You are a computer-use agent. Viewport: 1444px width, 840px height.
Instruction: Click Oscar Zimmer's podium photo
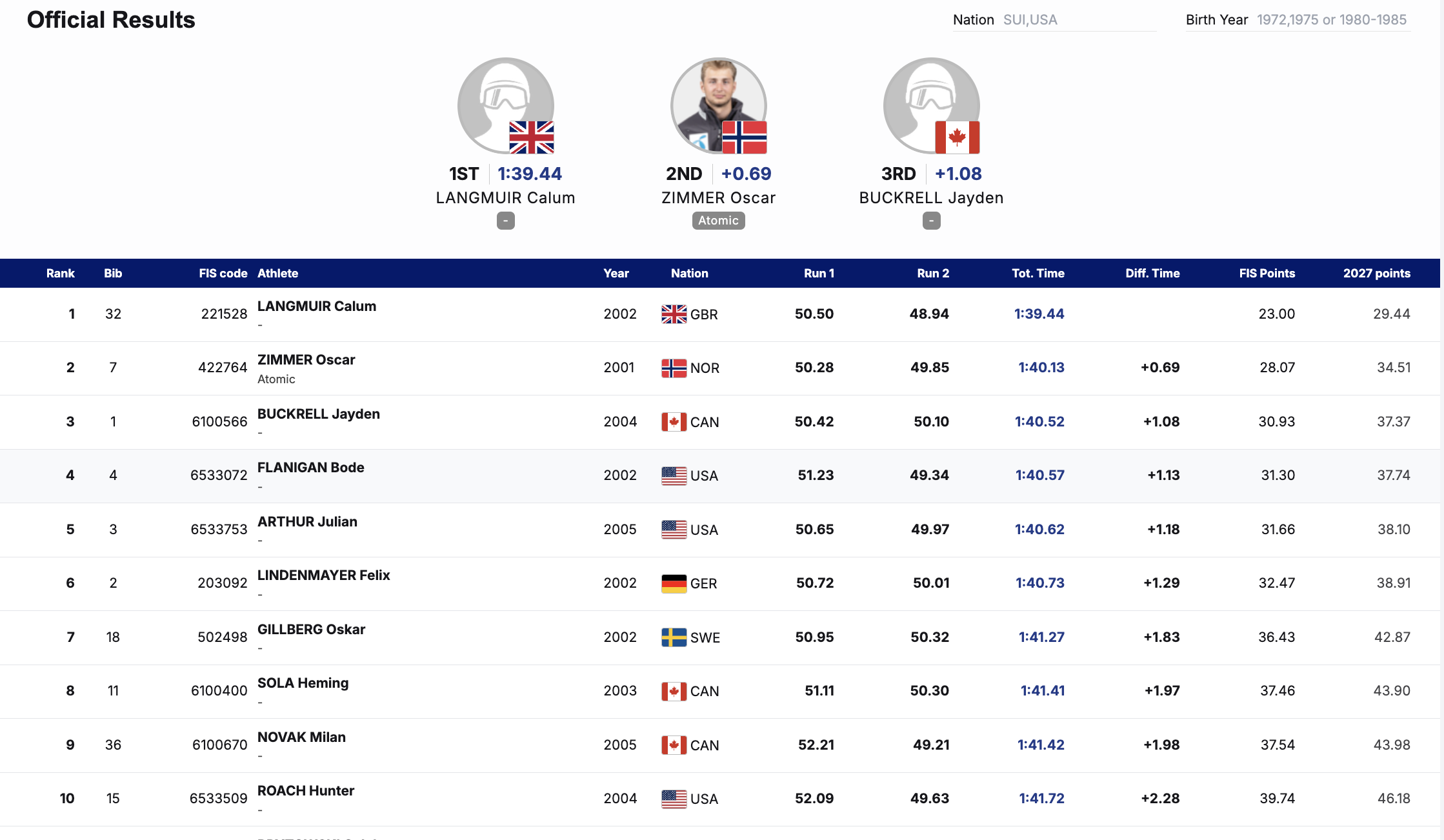pos(712,97)
